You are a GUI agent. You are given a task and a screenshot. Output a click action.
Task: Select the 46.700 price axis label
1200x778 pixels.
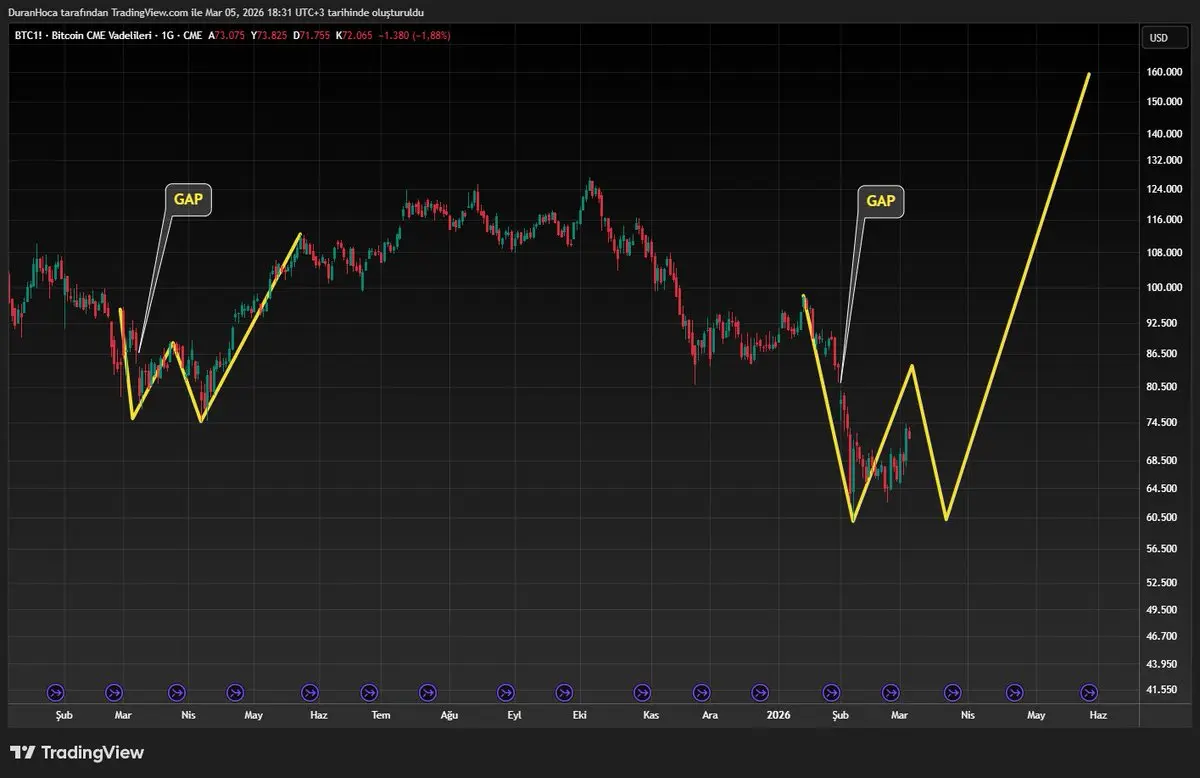tap(1160, 636)
